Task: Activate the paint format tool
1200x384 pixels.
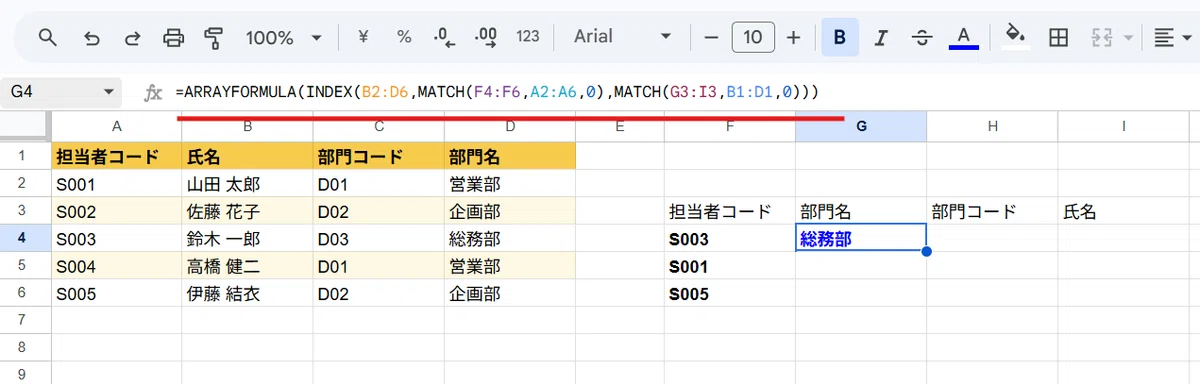Action: (x=213, y=38)
